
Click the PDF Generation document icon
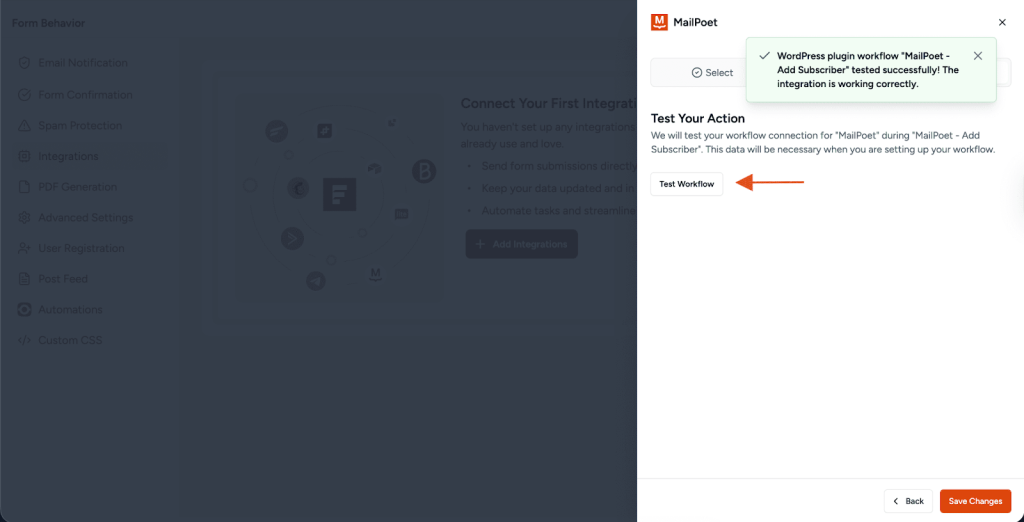coord(25,187)
